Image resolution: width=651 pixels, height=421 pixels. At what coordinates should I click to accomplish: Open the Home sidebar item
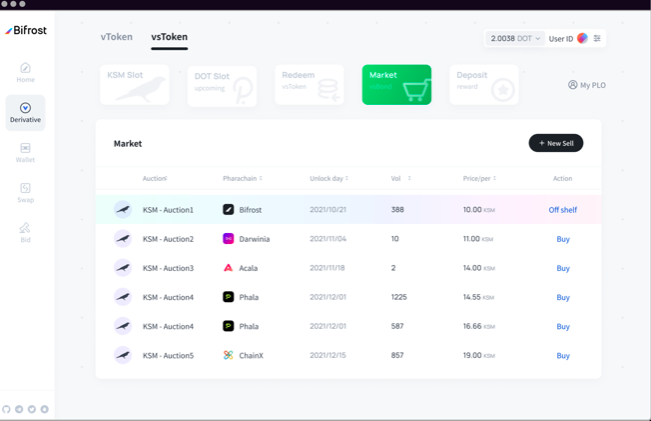25,72
